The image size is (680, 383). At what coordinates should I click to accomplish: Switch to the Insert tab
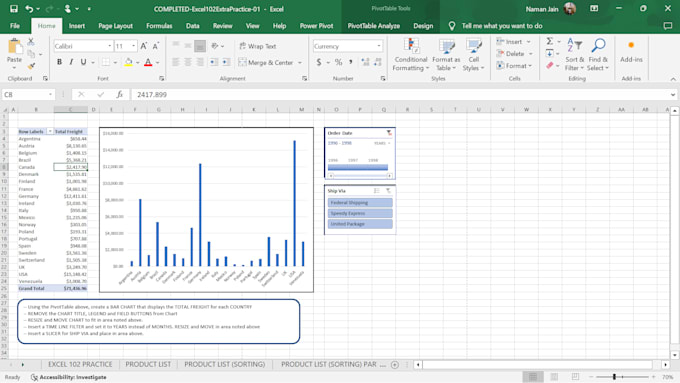pos(77,26)
